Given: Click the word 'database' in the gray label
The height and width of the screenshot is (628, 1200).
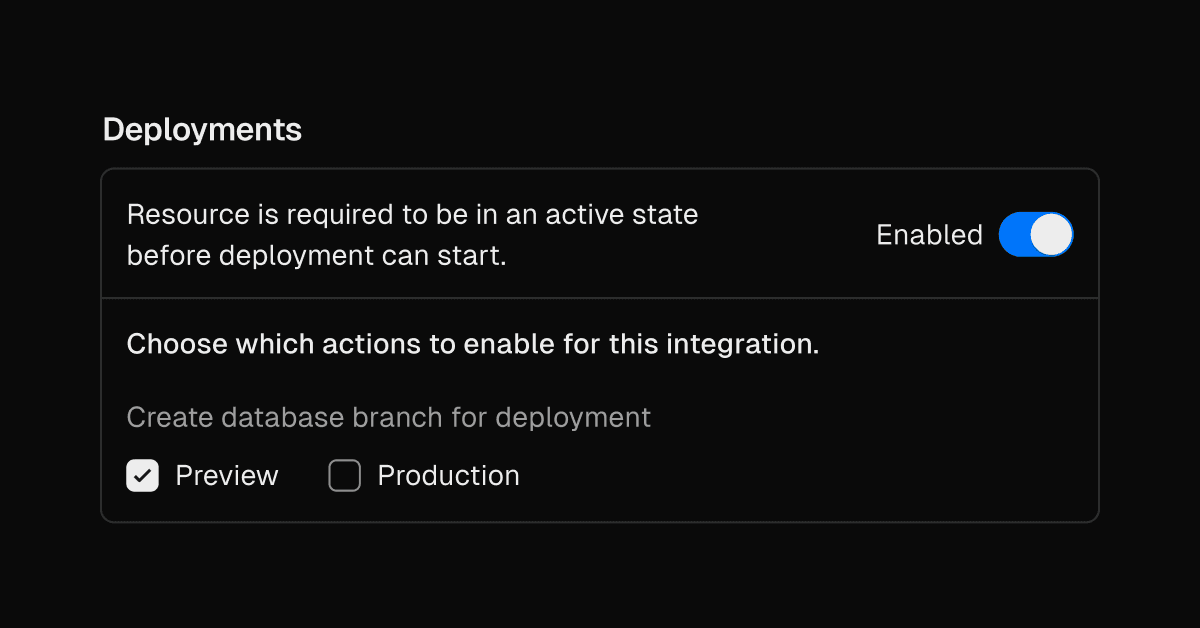Looking at the screenshot, I should click(x=286, y=417).
